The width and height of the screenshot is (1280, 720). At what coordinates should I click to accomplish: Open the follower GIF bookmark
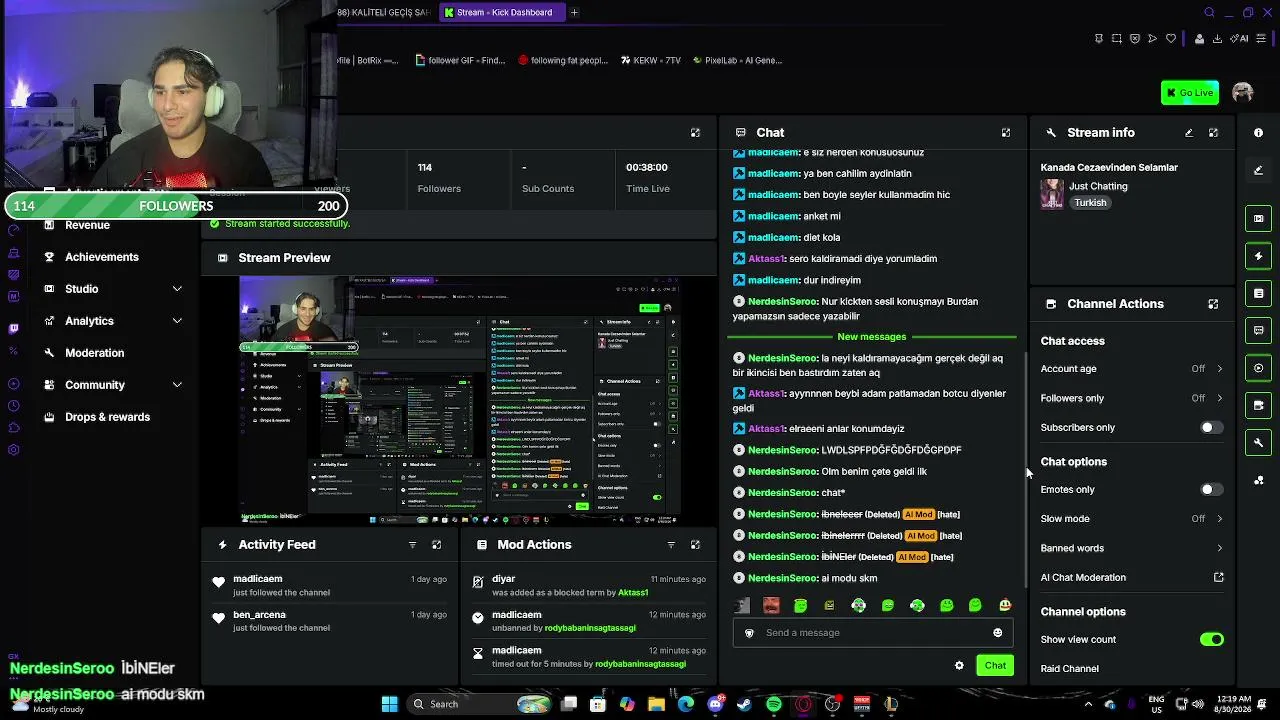coord(460,60)
